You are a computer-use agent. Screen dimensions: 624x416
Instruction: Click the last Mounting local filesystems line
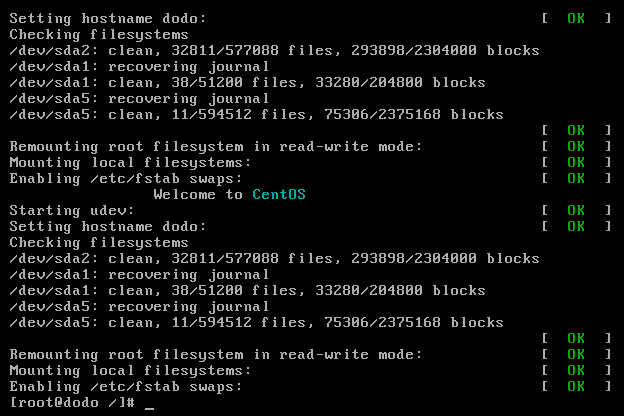point(130,370)
